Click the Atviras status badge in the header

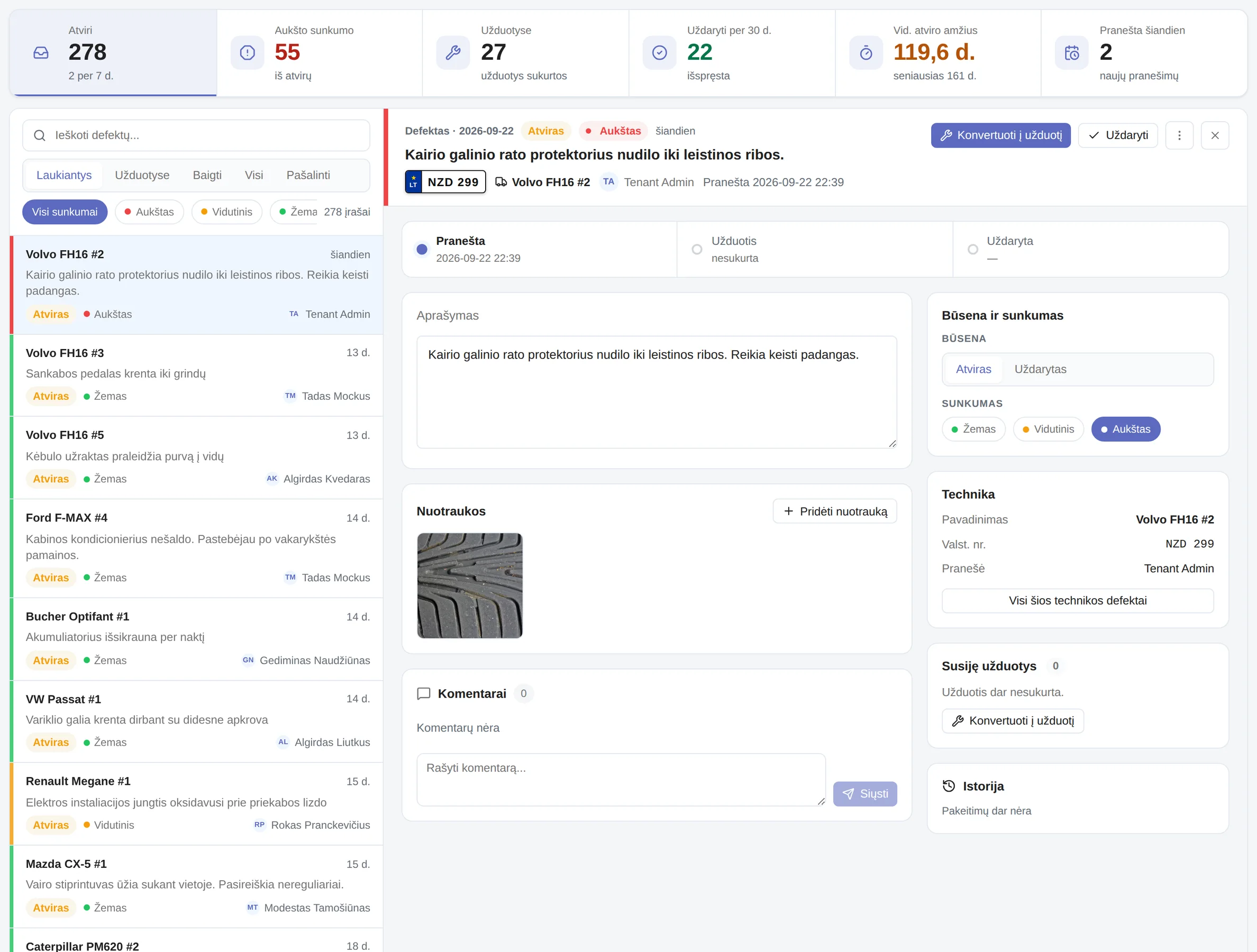(x=545, y=131)
